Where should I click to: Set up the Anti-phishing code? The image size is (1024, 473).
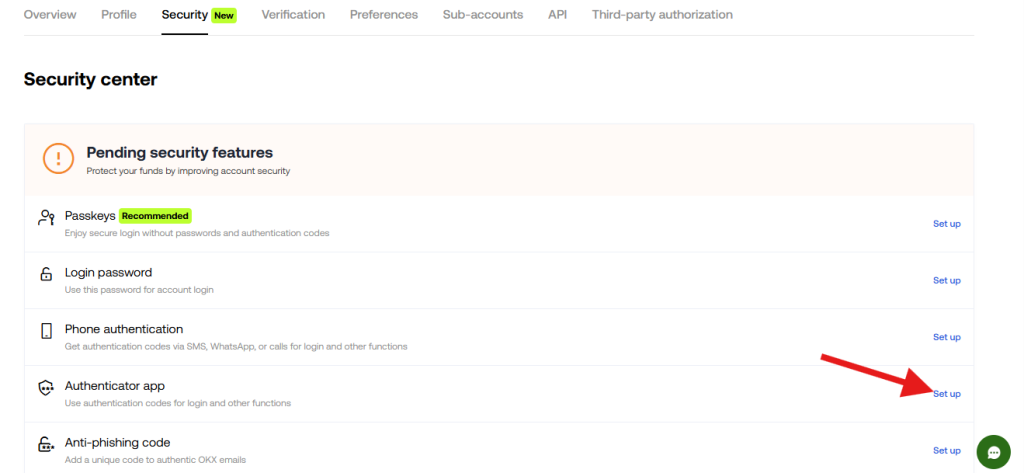pos(946,451)
